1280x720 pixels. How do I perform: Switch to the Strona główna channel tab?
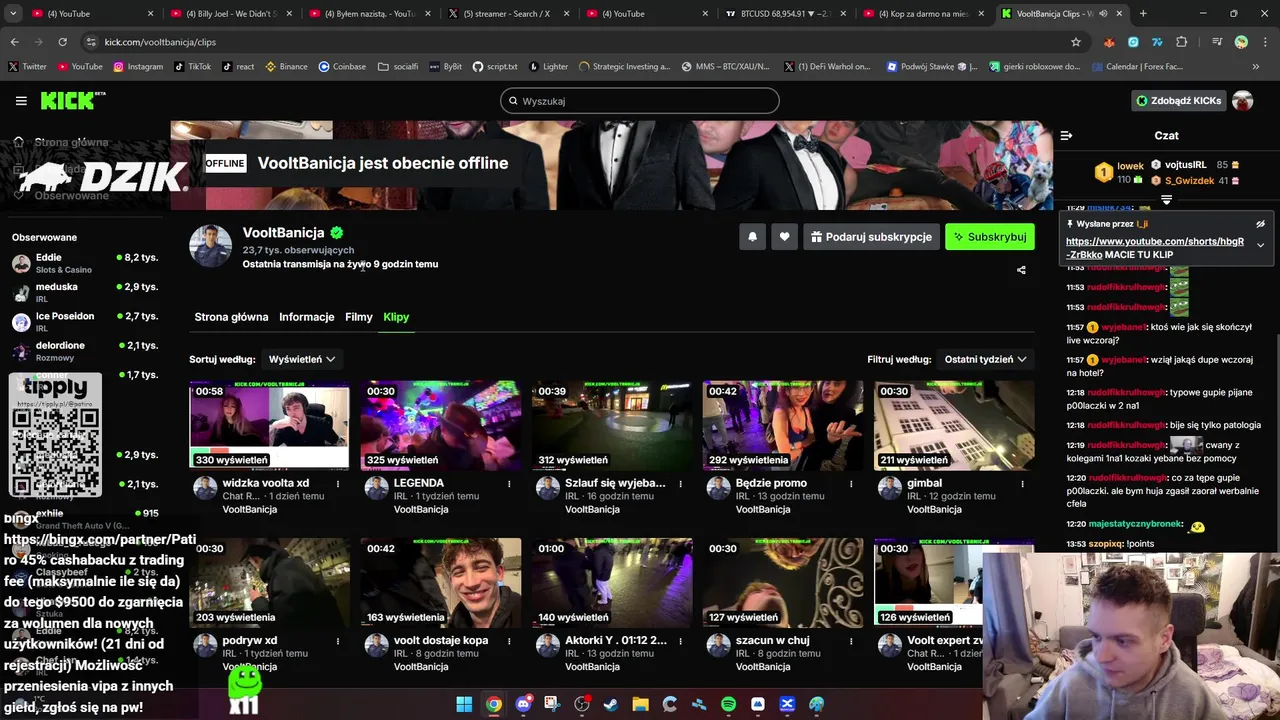[231, 317]
